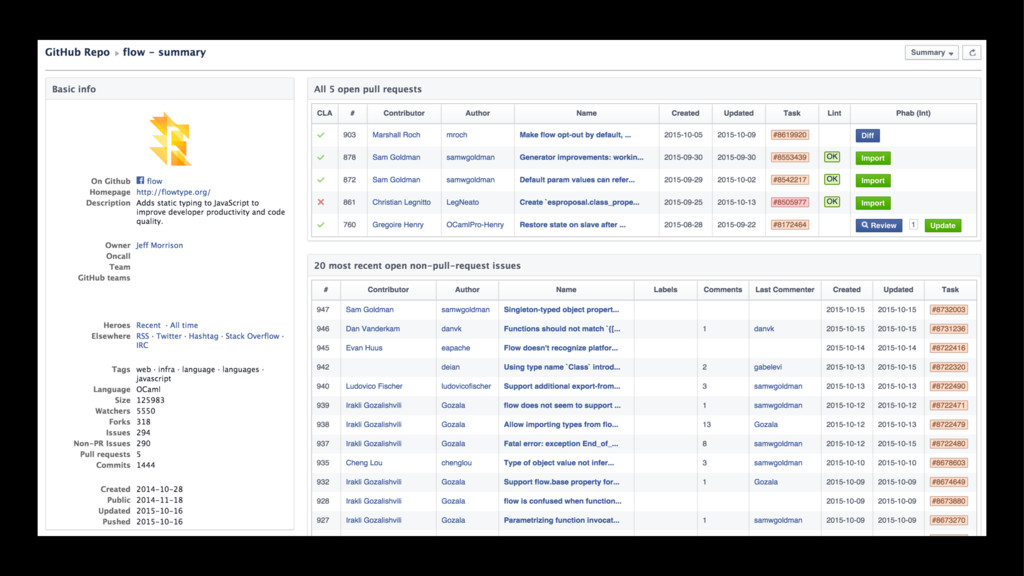Click the Update button for pull 760
1024x576 pixels.
942,225
